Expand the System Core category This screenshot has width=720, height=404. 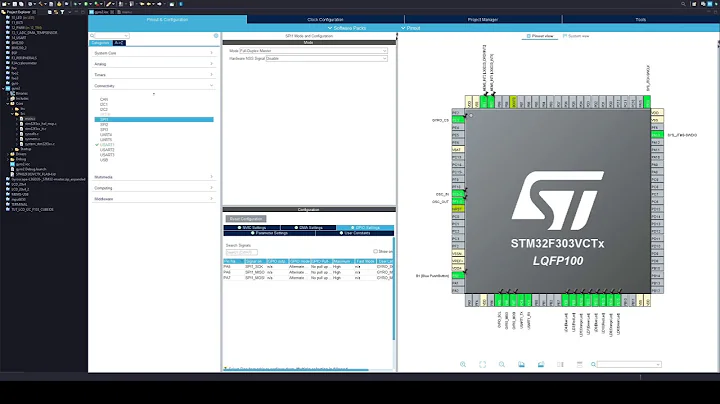(x=153, y=53)
